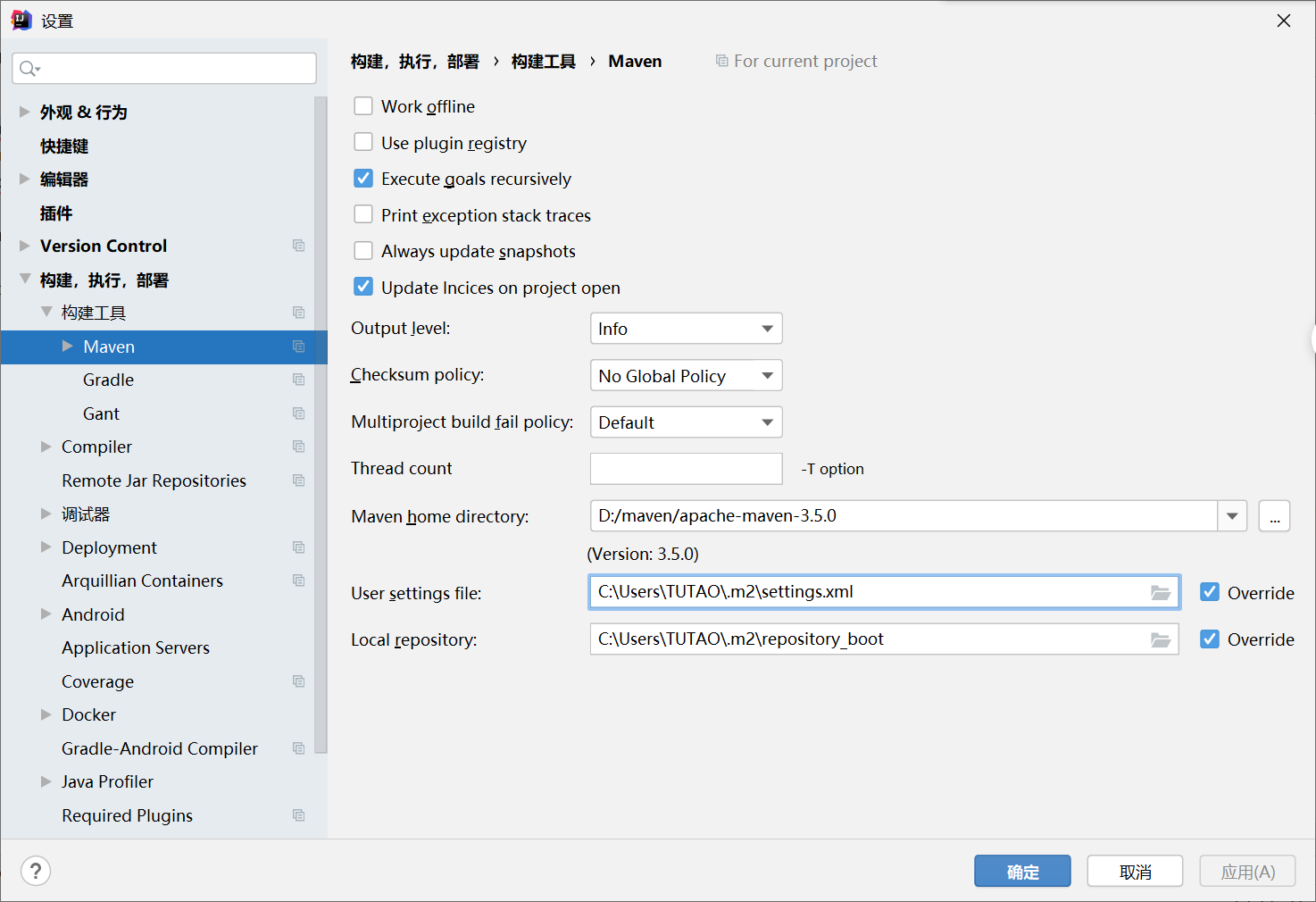Click project-scope icon on Maven row
The image size is (1316, 902).
299,347
